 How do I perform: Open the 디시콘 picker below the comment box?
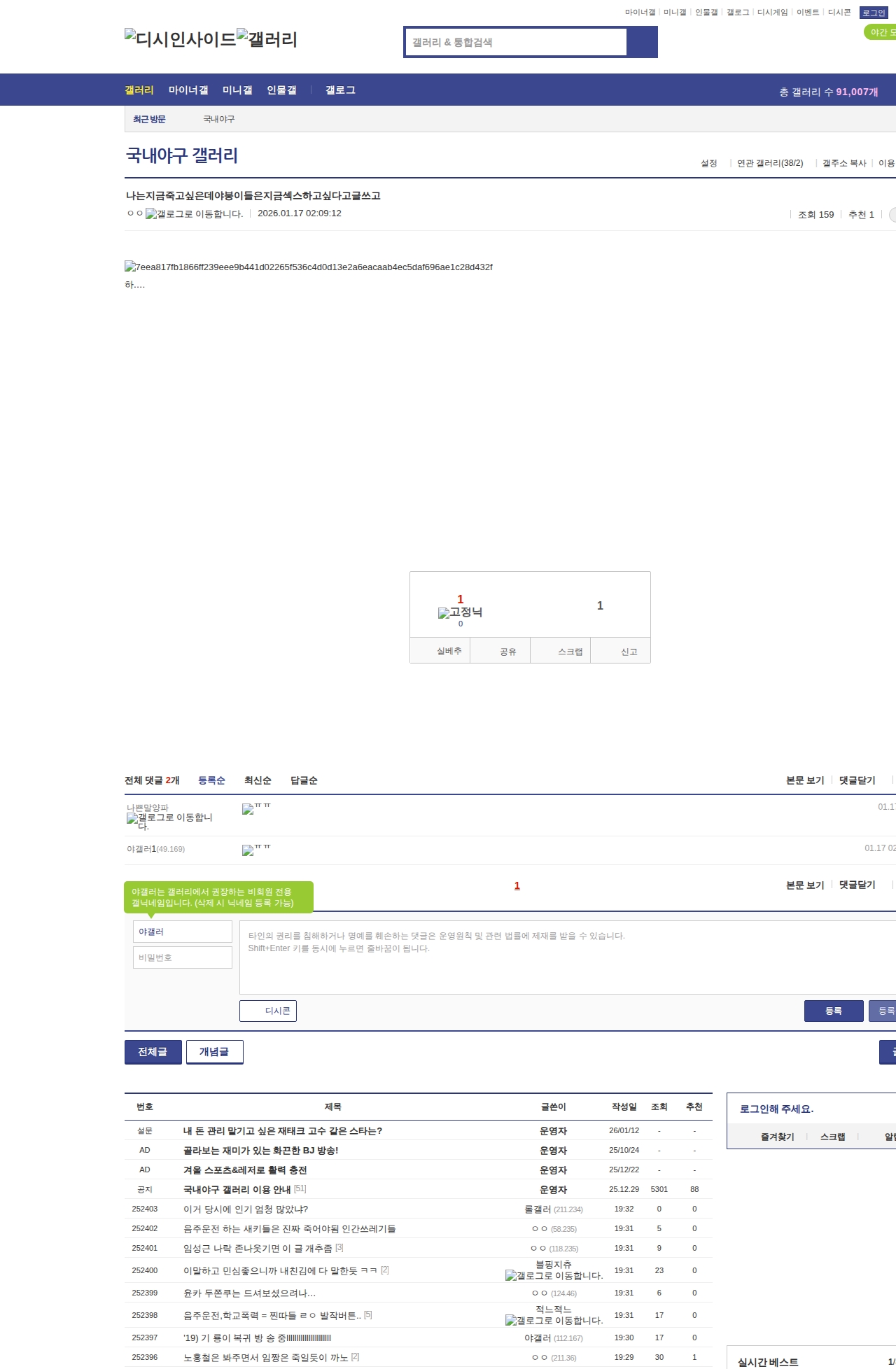click(x=268, y=1011)
